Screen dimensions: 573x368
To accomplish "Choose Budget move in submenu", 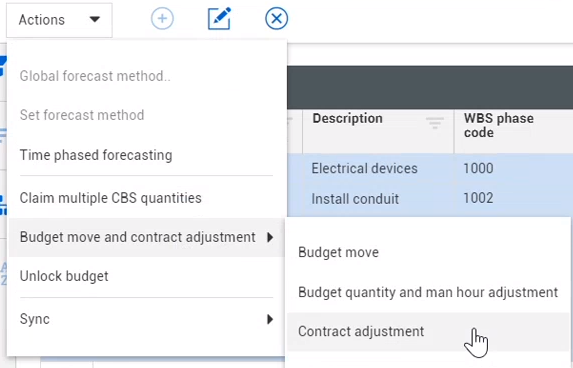I will click(x=429, y=252).
